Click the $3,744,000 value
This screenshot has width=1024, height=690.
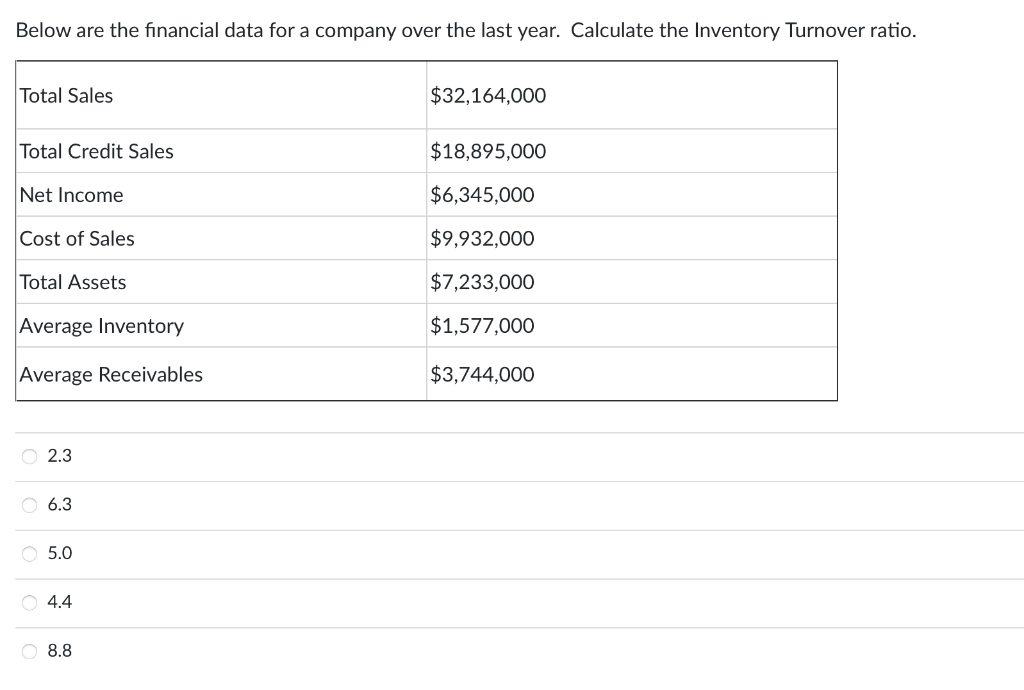[x=483, y=374]
